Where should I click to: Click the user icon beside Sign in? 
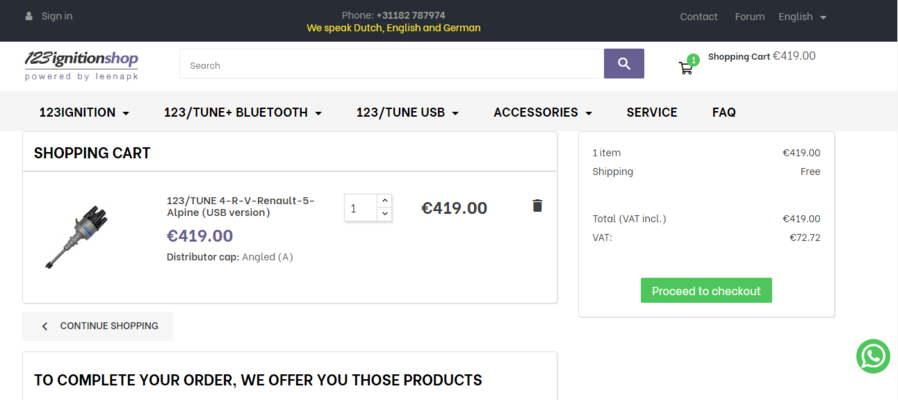pyautogui.click(x=29, y=16)
